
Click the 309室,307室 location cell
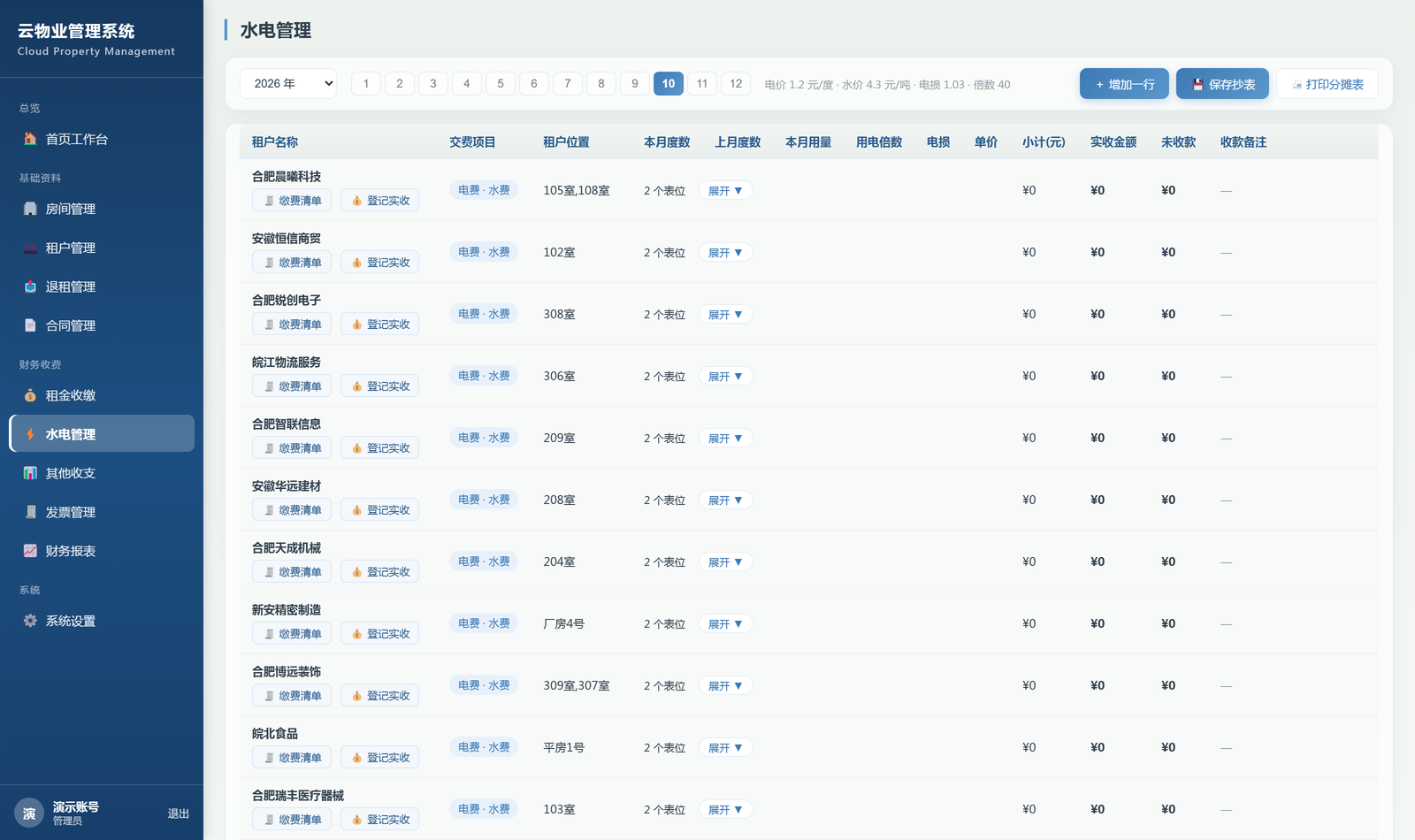[x=577, y=685]
